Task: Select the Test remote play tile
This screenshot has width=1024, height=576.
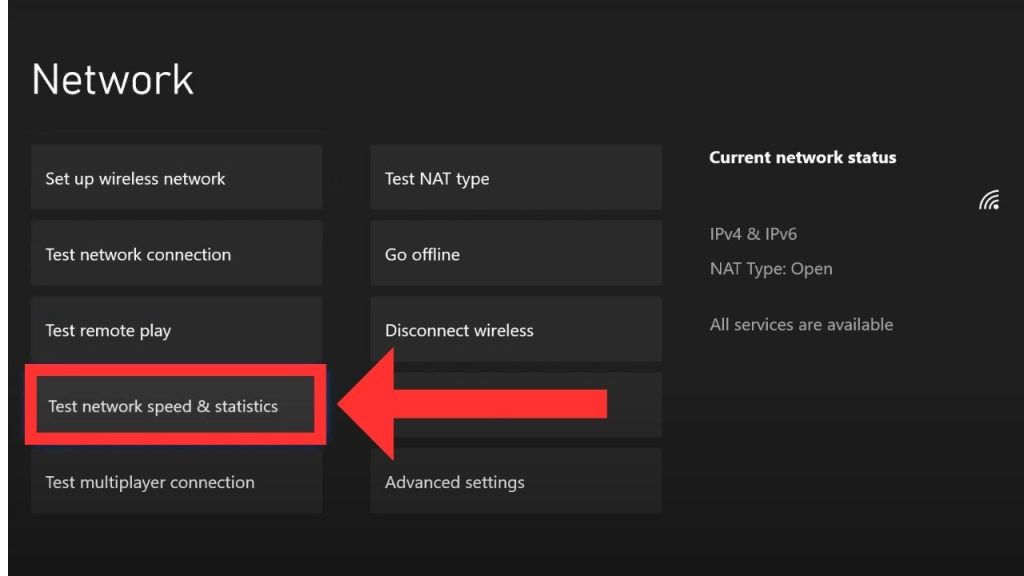Action: click(176, 330)
